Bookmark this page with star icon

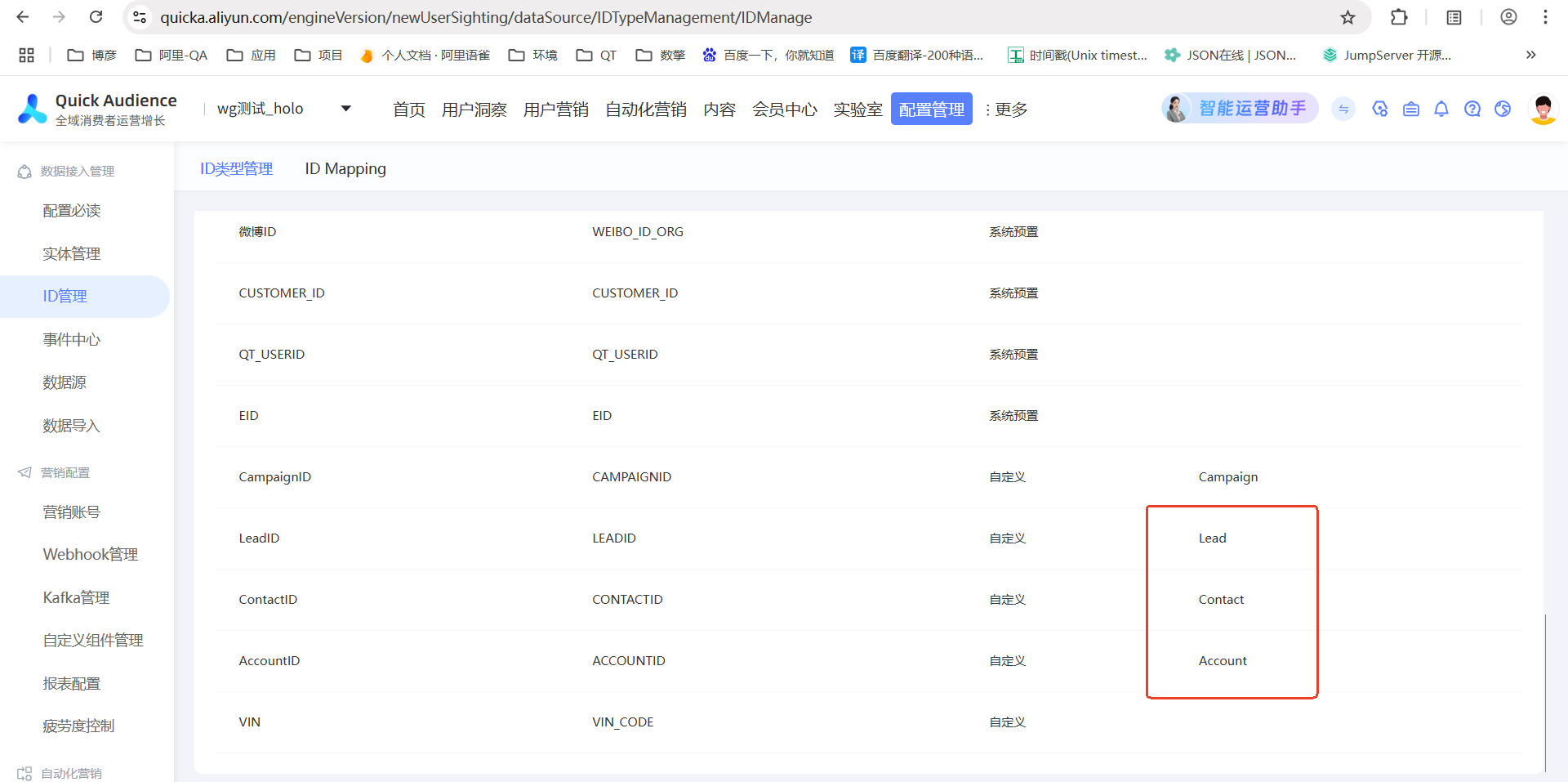(x=1347, y=17)
